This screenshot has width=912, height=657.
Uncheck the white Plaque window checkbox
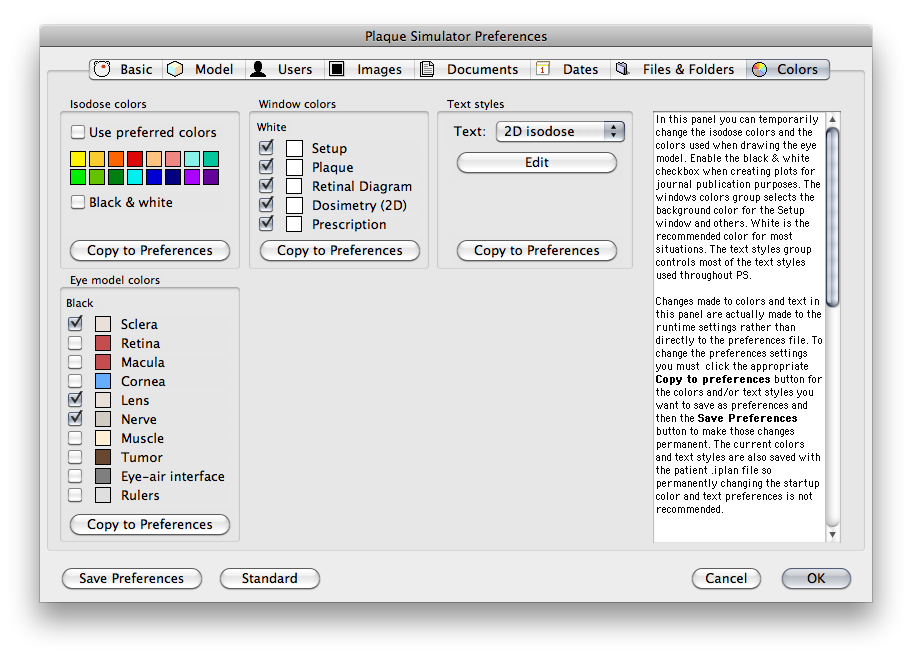[x=266, y=167]
